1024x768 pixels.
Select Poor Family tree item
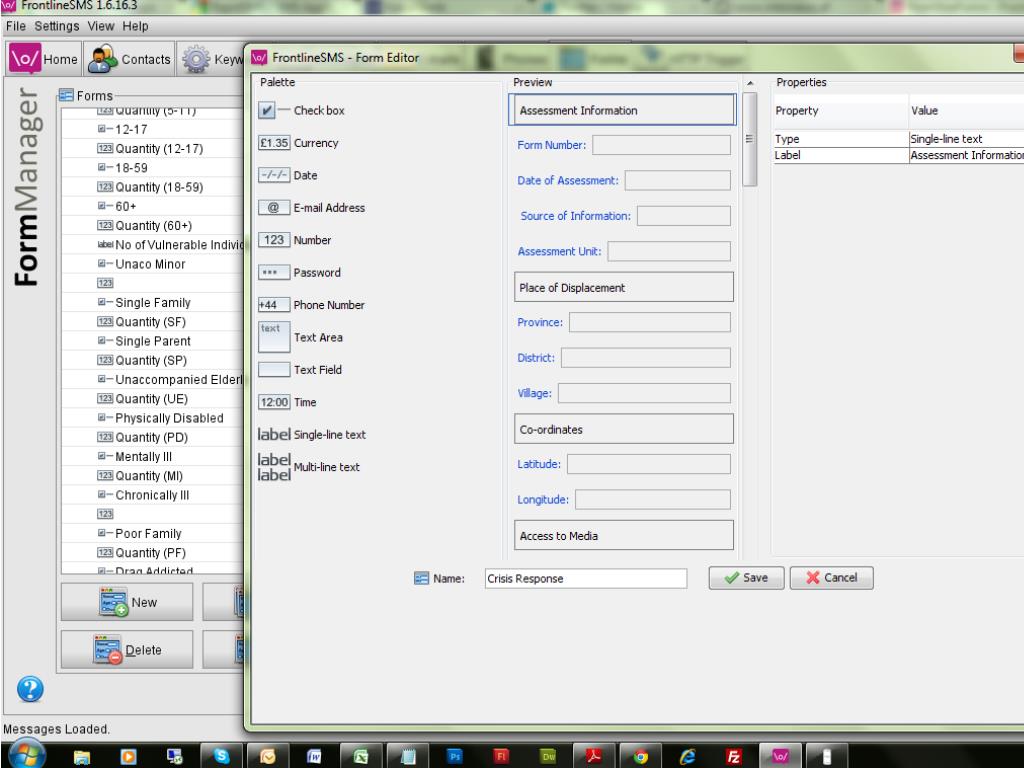(x=148, y=534)
